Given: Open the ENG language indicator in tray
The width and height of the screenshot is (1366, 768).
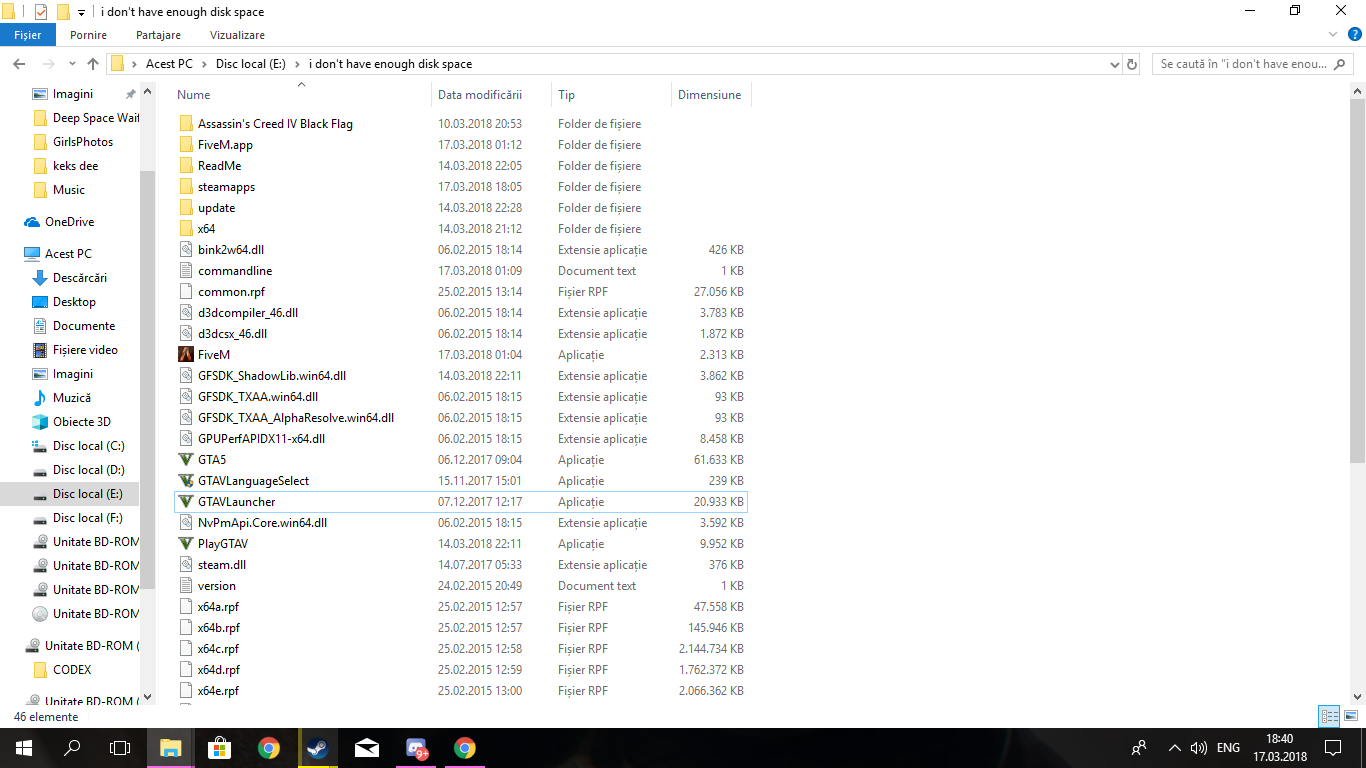Looking at the screenshot, I should pos(1228,748).
